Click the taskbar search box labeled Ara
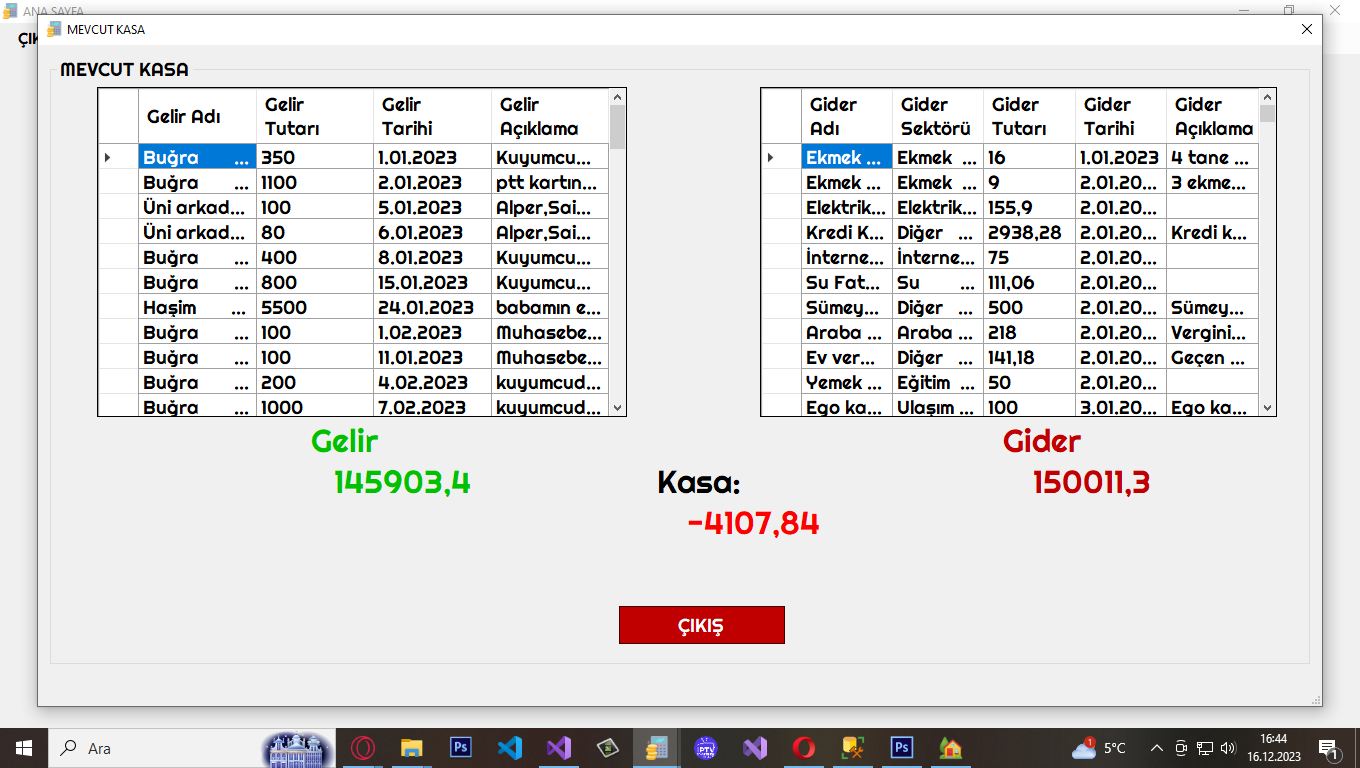 click(x=150, y=748)
